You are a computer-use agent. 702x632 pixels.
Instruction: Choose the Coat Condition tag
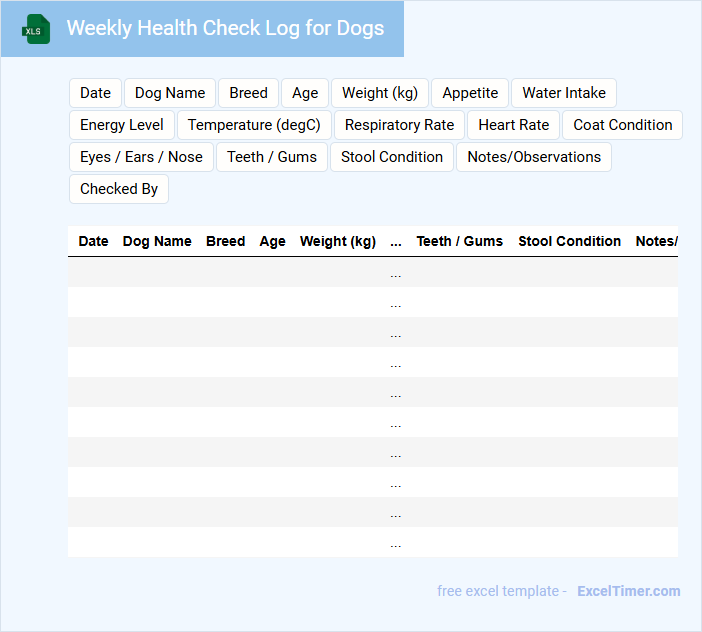(x=623, y=125)
